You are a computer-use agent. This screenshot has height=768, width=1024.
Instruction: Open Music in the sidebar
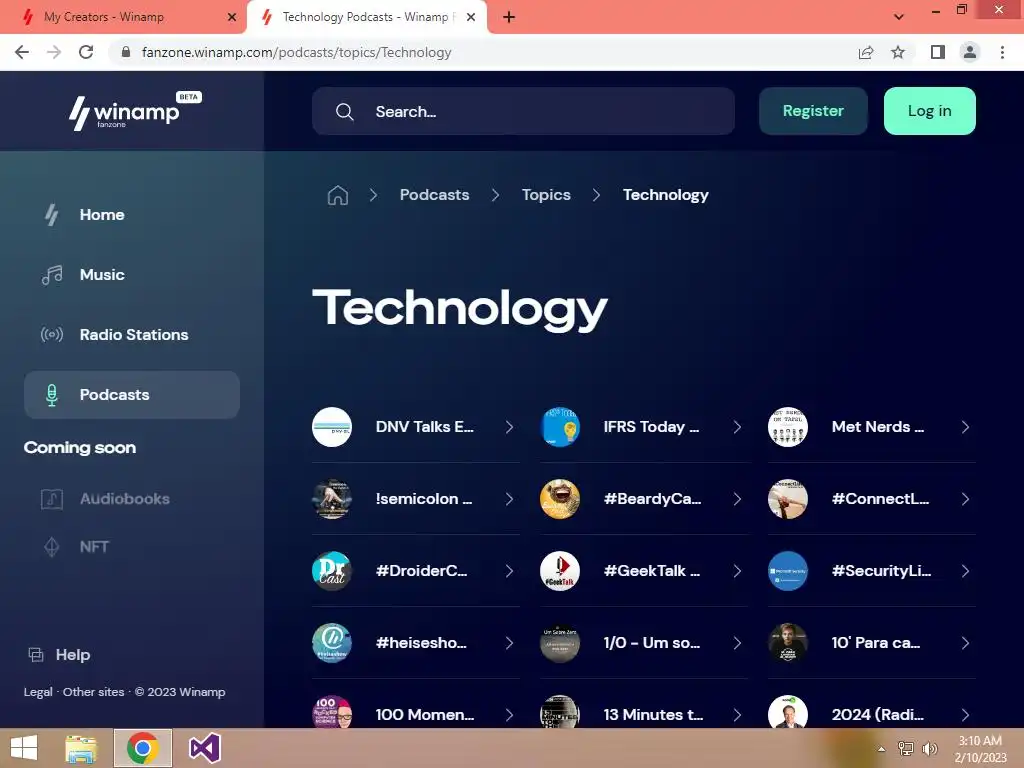pos(132,275)
